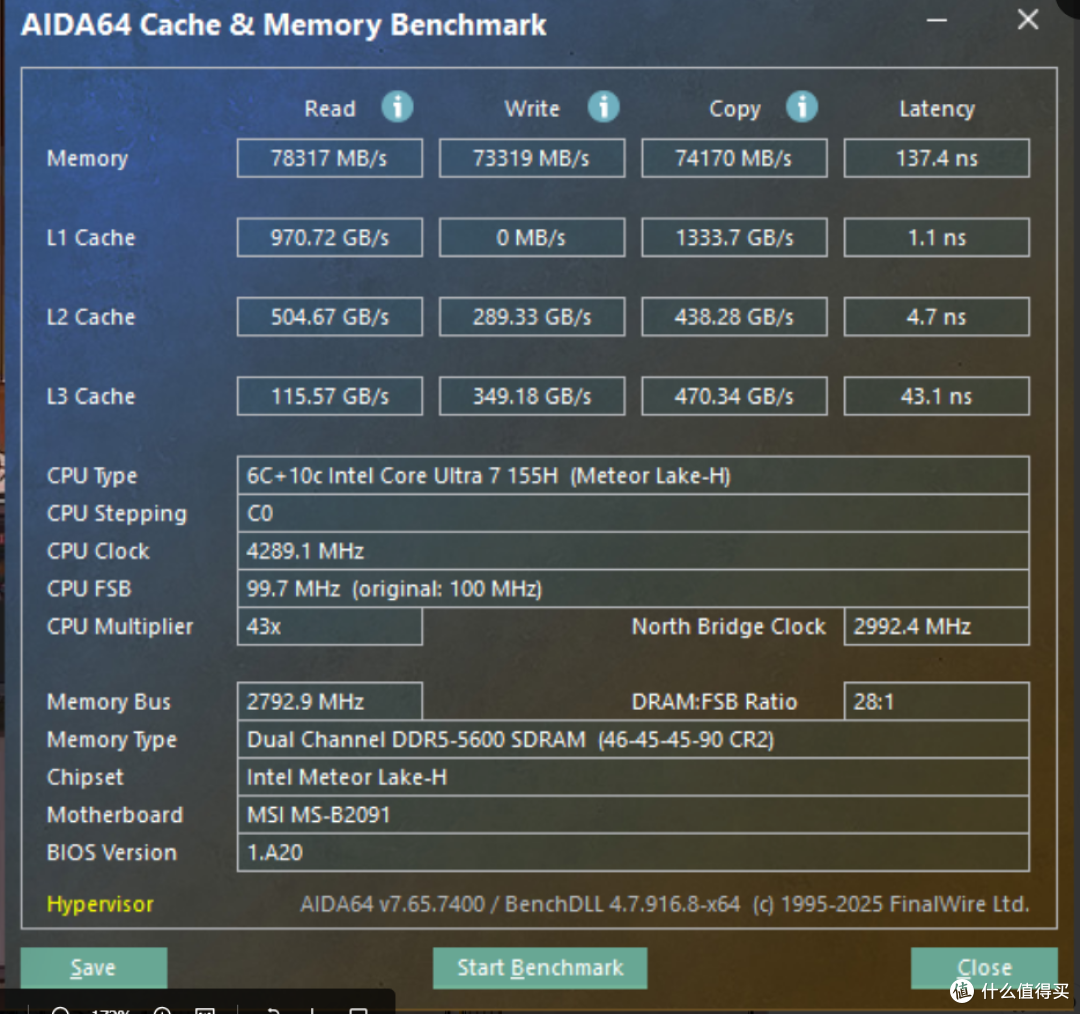Image resolution: width=1080 pixels, height=1014 pixels.
Task: Select L2 Cache latency 4.7 ns
Action: (937, 317)
